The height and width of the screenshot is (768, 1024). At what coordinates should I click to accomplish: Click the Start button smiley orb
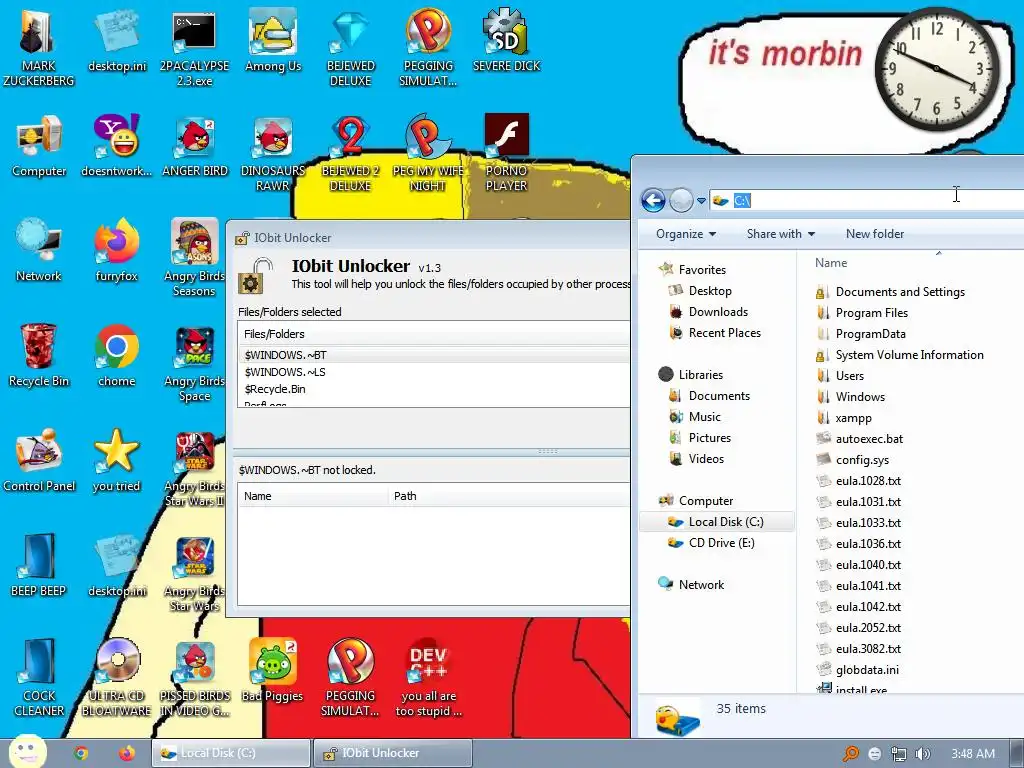pos(27,752)
